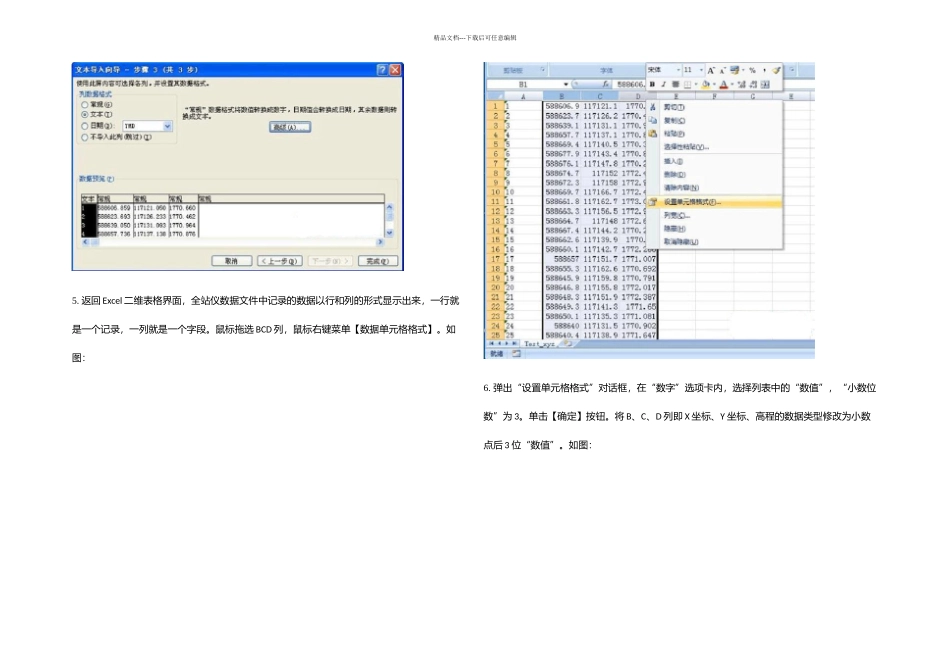
Task: Expand the Name Box dropdown arrow beside B1
Action: pyautogui.click(x=566, y=85)
